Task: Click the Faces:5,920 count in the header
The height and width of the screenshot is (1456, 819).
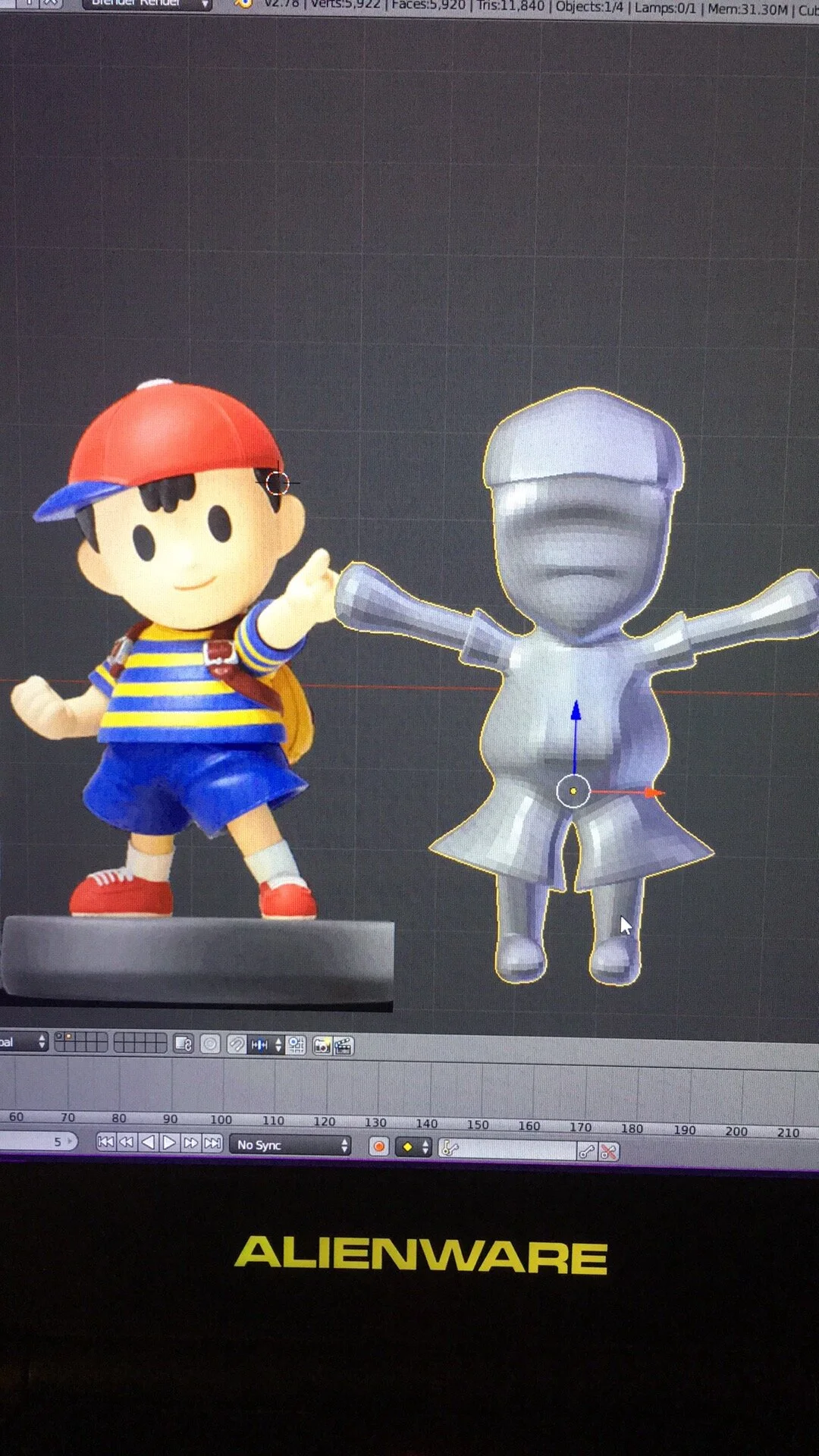Action: (428, 5)
